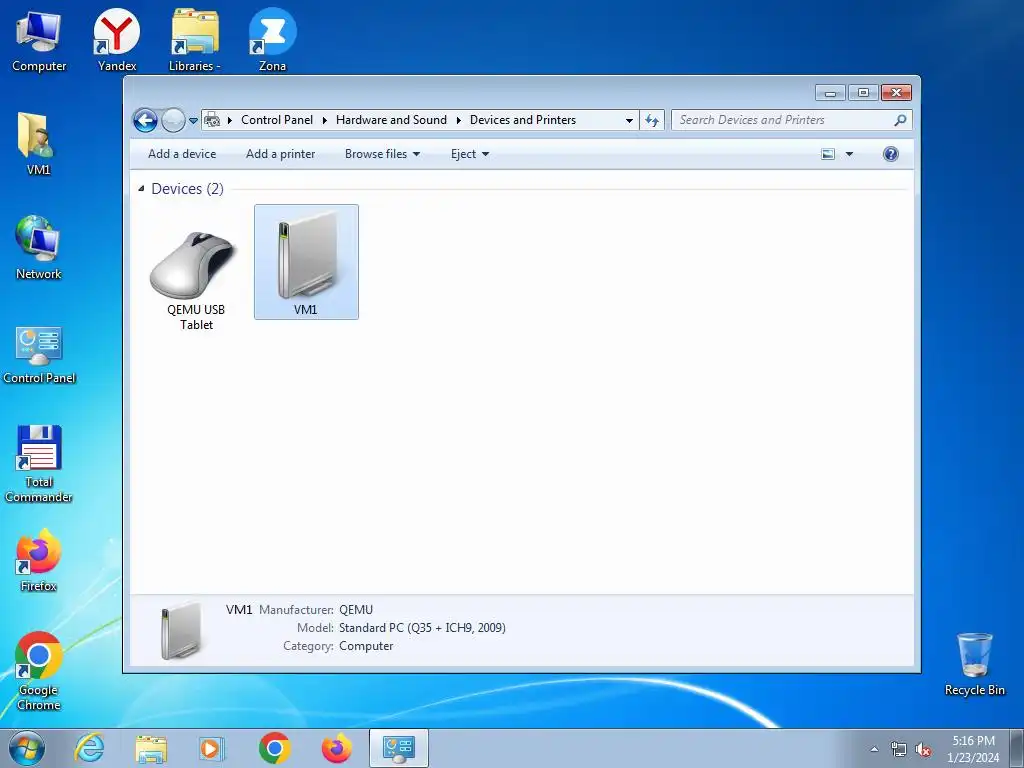Click Show desktop at the taskbar end
The height and width of the screenshot is (768, 1024).
1017,748
